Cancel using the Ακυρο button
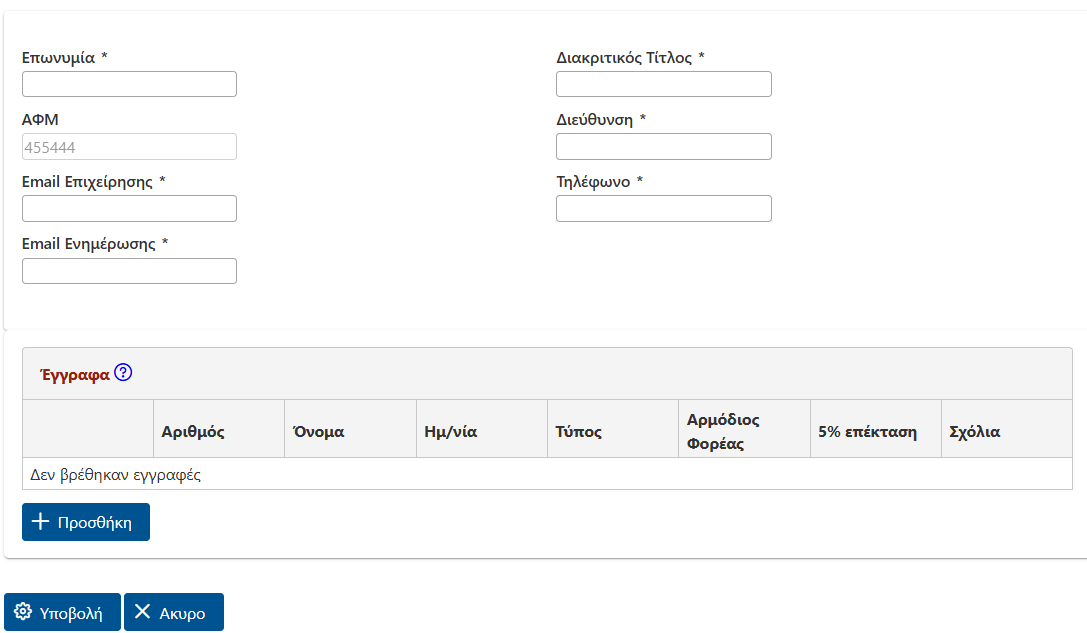 (173, 611)
